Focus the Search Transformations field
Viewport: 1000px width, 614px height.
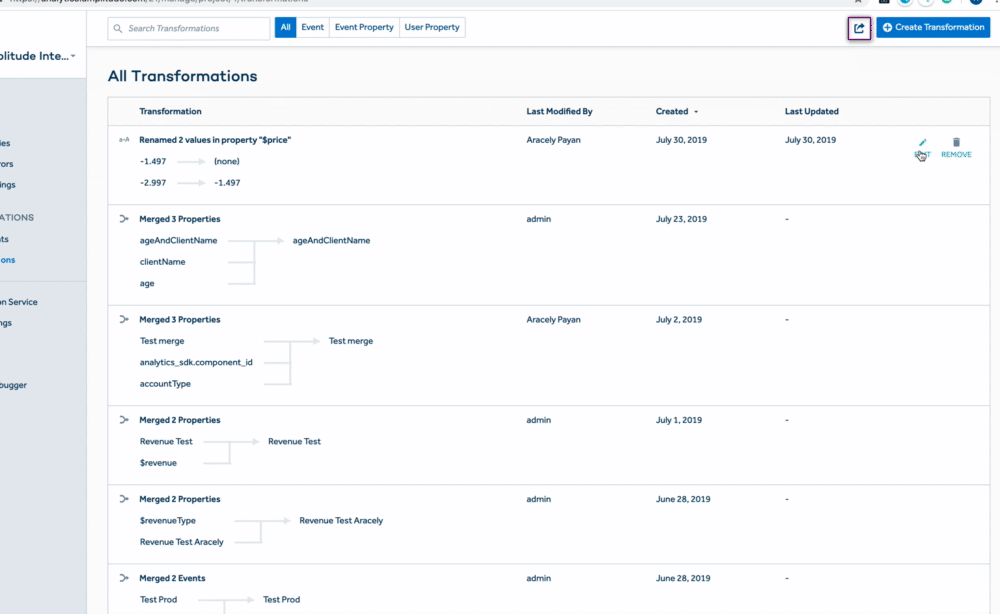coord(190,28)
